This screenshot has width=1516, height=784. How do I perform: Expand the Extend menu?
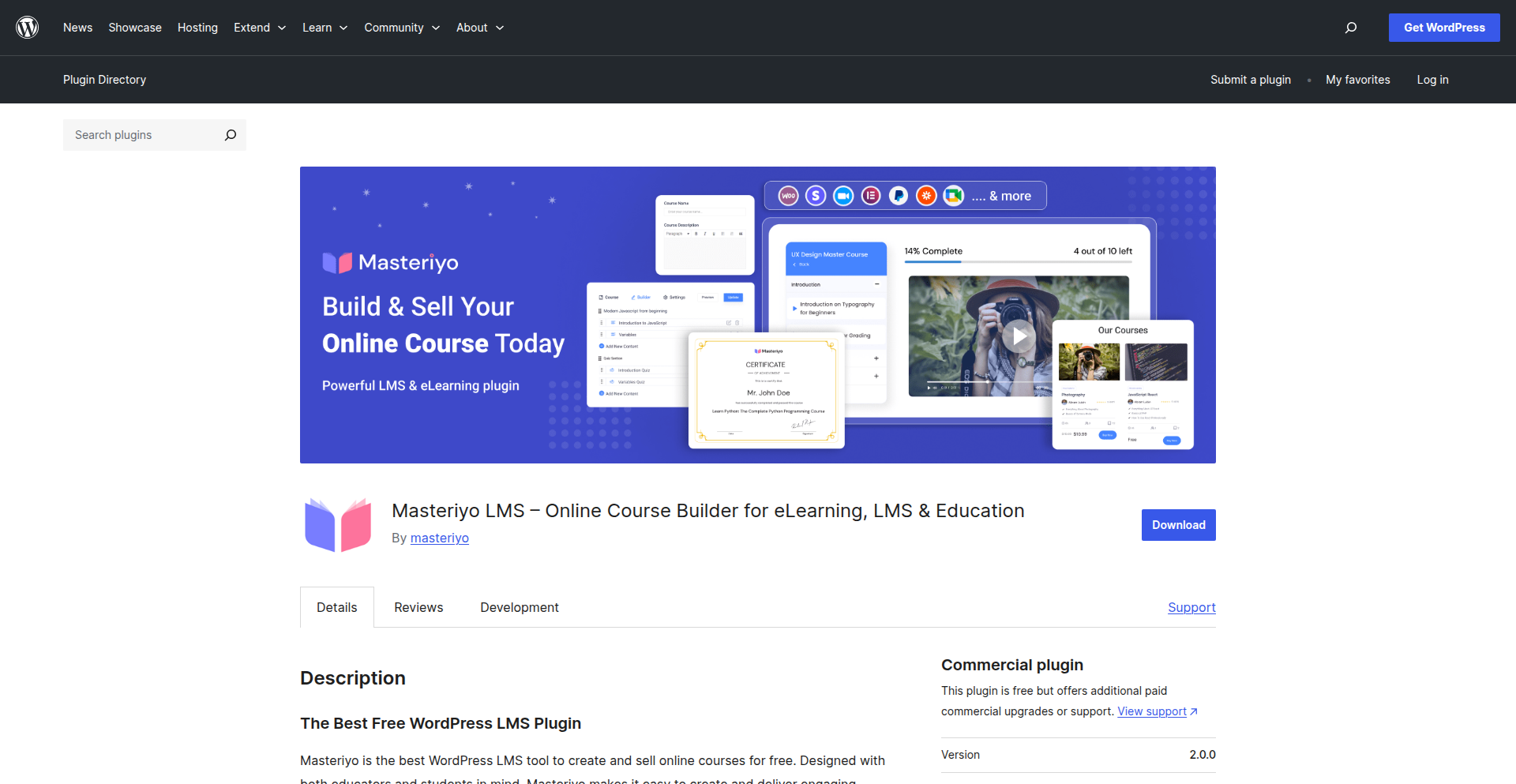(x=260, y=28)
